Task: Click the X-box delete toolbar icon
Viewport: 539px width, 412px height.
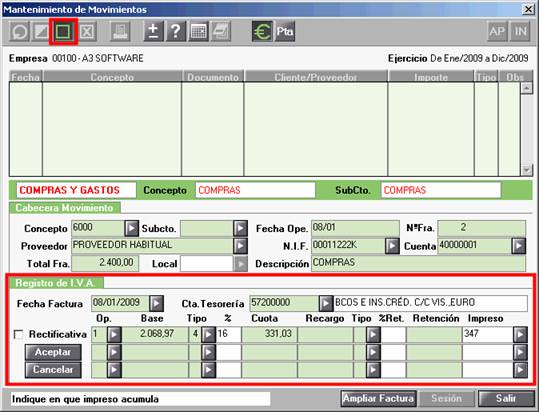Action: pos(87,32)
